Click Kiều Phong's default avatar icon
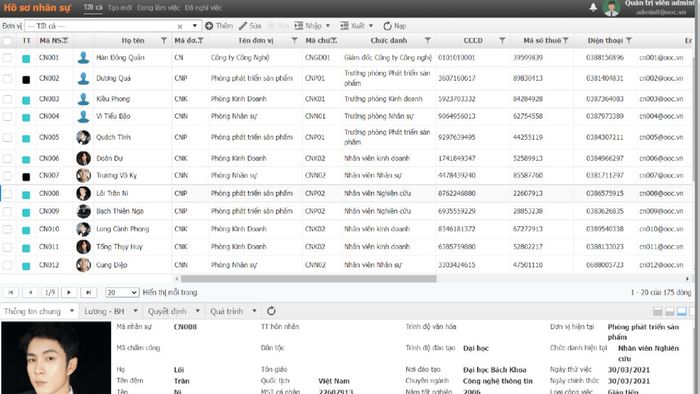The width and height of the screenshot is (700, 394). [x=83, y=99]
